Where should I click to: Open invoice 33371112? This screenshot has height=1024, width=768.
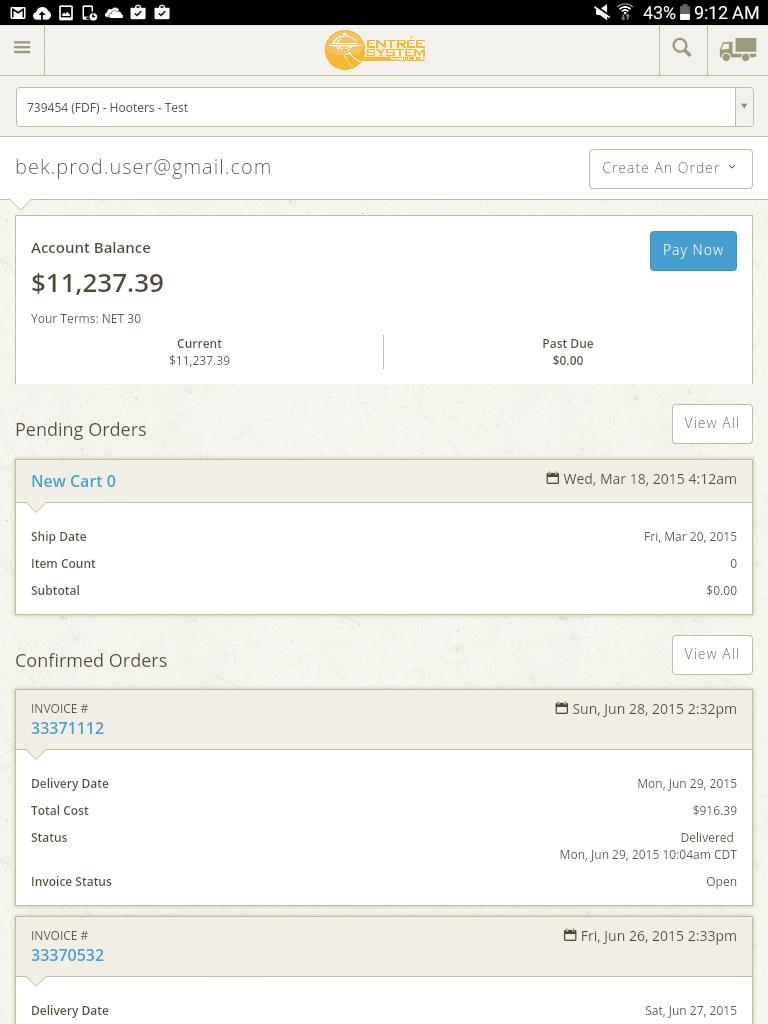point(67,728)
